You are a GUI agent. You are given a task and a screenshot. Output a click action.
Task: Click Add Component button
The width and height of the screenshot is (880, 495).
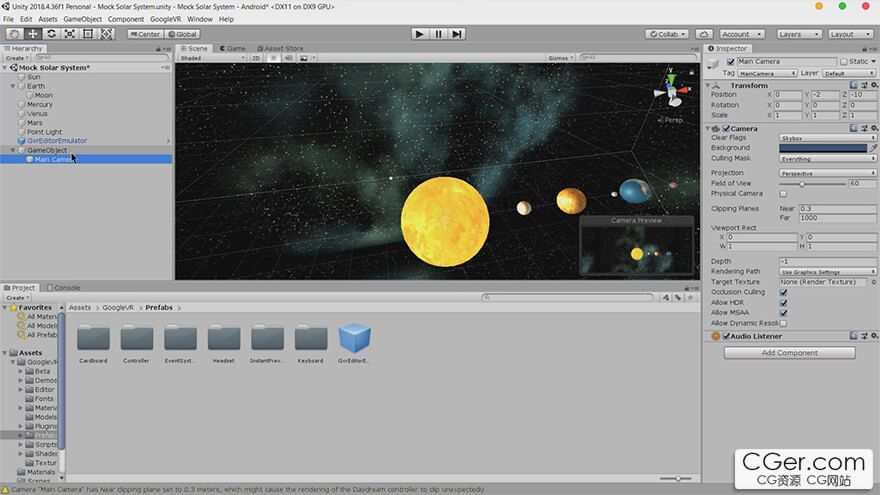click(x=789, y=353)
